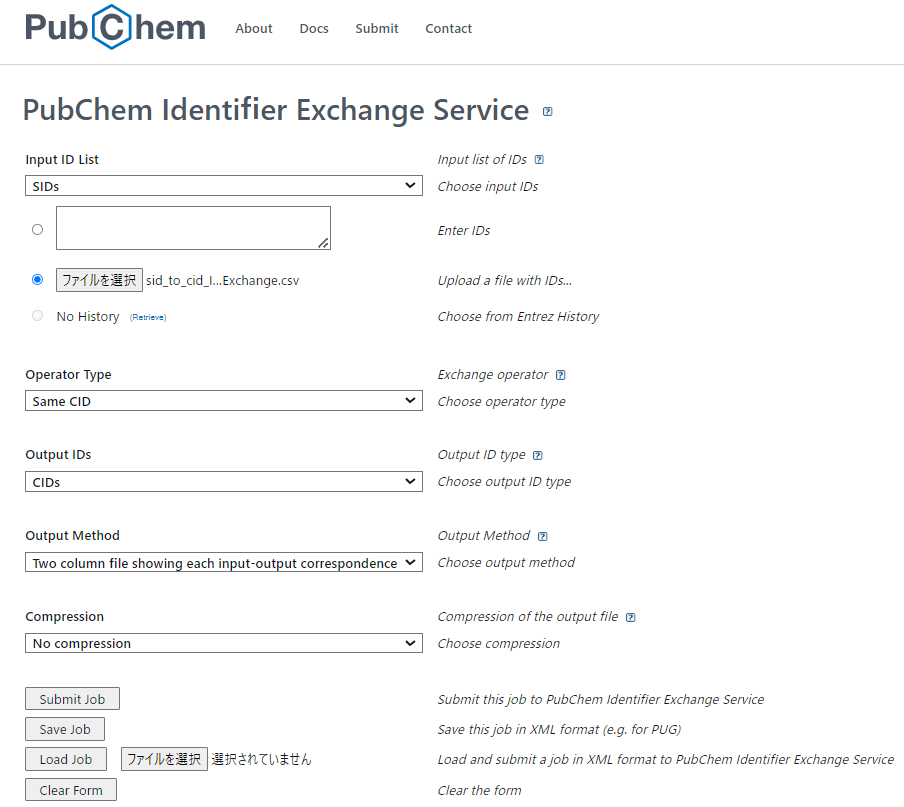Select the upload file with IDs option
904x807 pixels.
click(37, 279)
